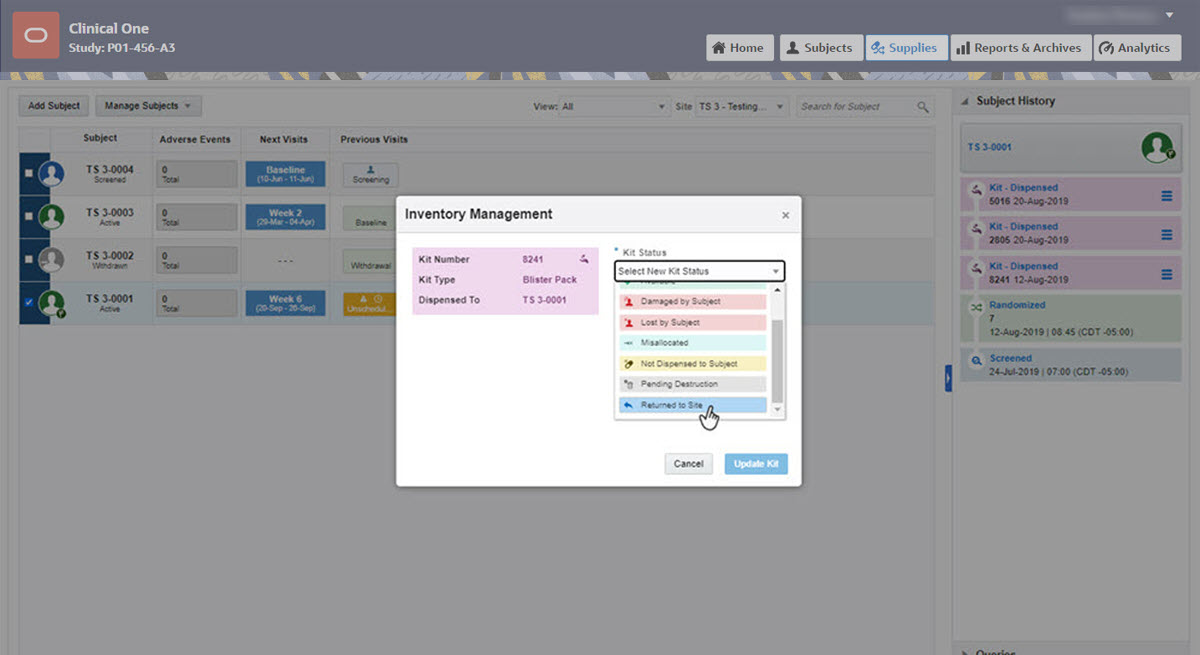
Task: Uncheck the box for subject TS 3-0001
Action: tap(29, 303)
